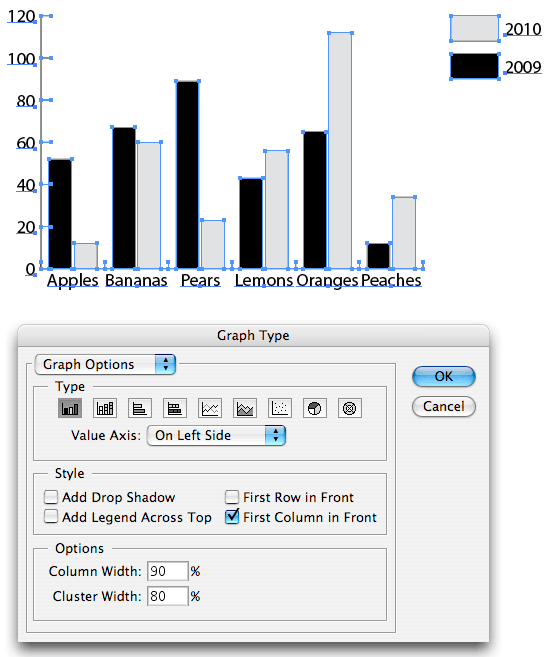Click the Column Width input field
Screen dimensions: 550x657
pos(168,571)
